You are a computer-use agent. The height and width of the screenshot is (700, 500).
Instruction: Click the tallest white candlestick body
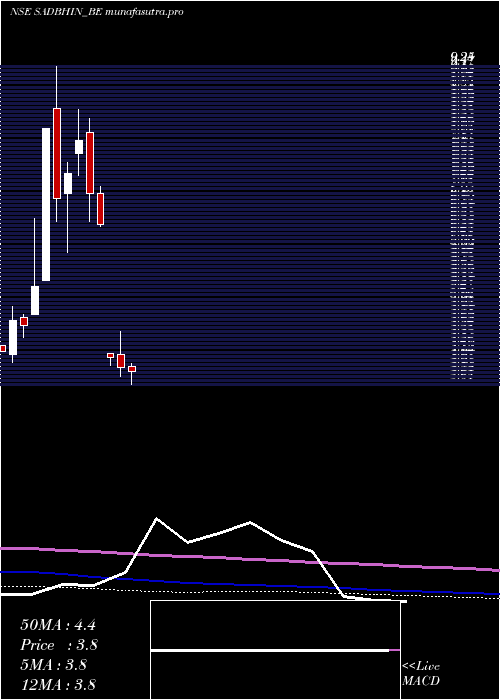tap(46, 204)
